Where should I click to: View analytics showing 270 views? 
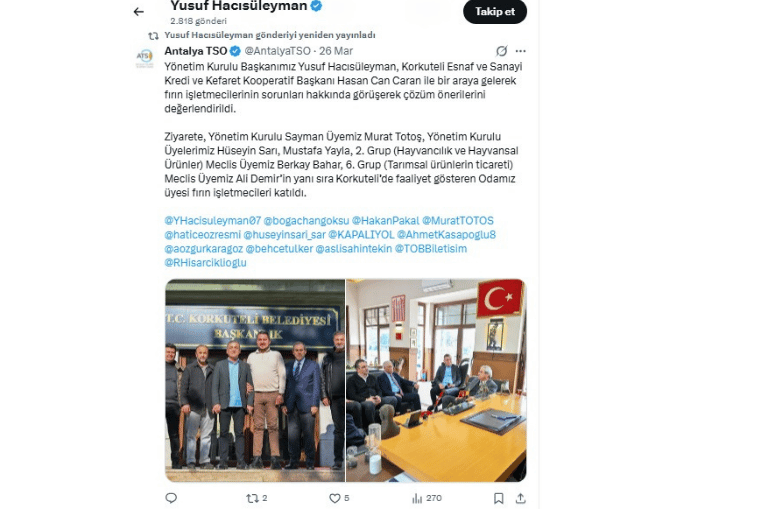(x=427, y=498)
